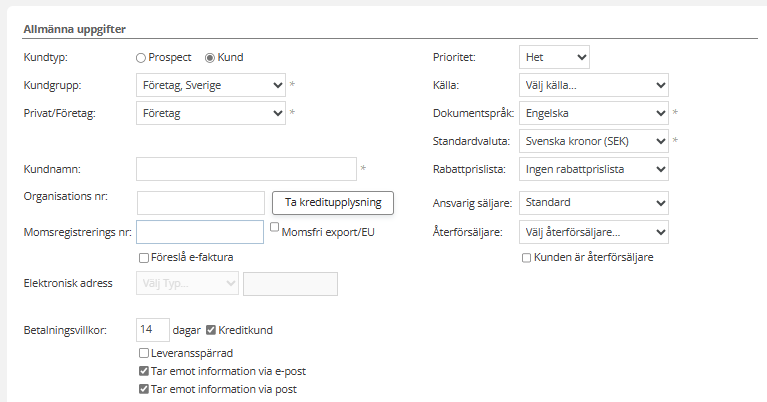Screen dimensions: 767x402
Task: Click the Momsregistrerings nr field
Action: coord(200,232)
